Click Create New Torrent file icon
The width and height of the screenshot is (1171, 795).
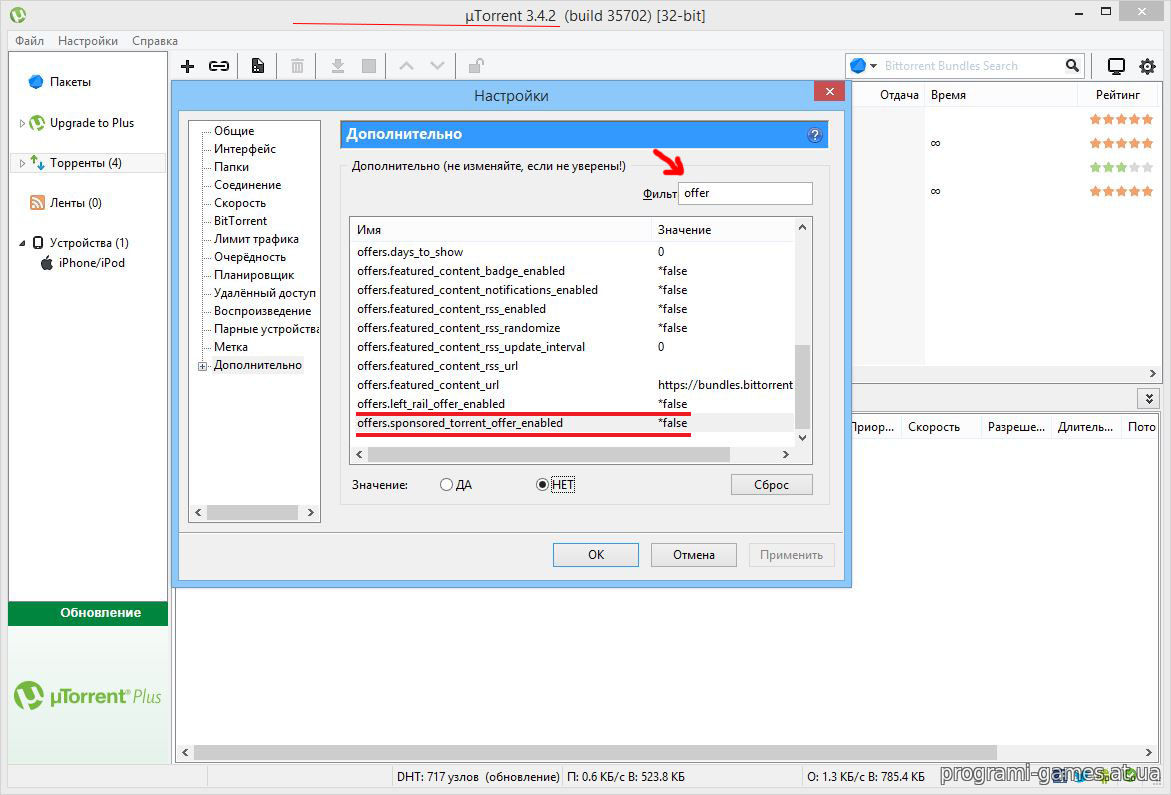pos(258,66)
